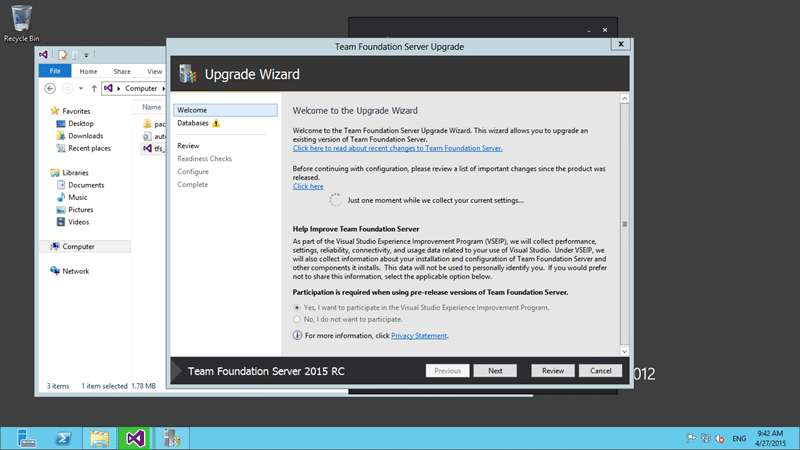Open the Explorer quick access toolbar dropdown

[x=86, y=55]
